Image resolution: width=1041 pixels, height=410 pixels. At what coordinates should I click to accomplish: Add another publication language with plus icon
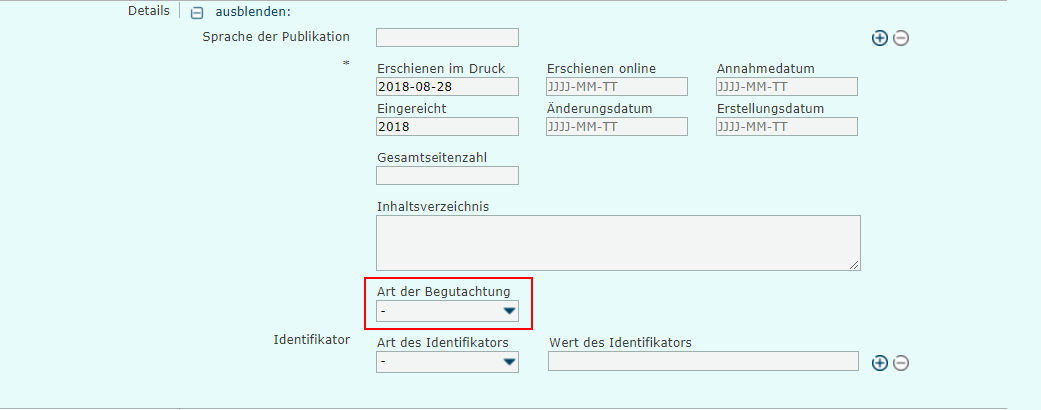click(x=880, y=38)
